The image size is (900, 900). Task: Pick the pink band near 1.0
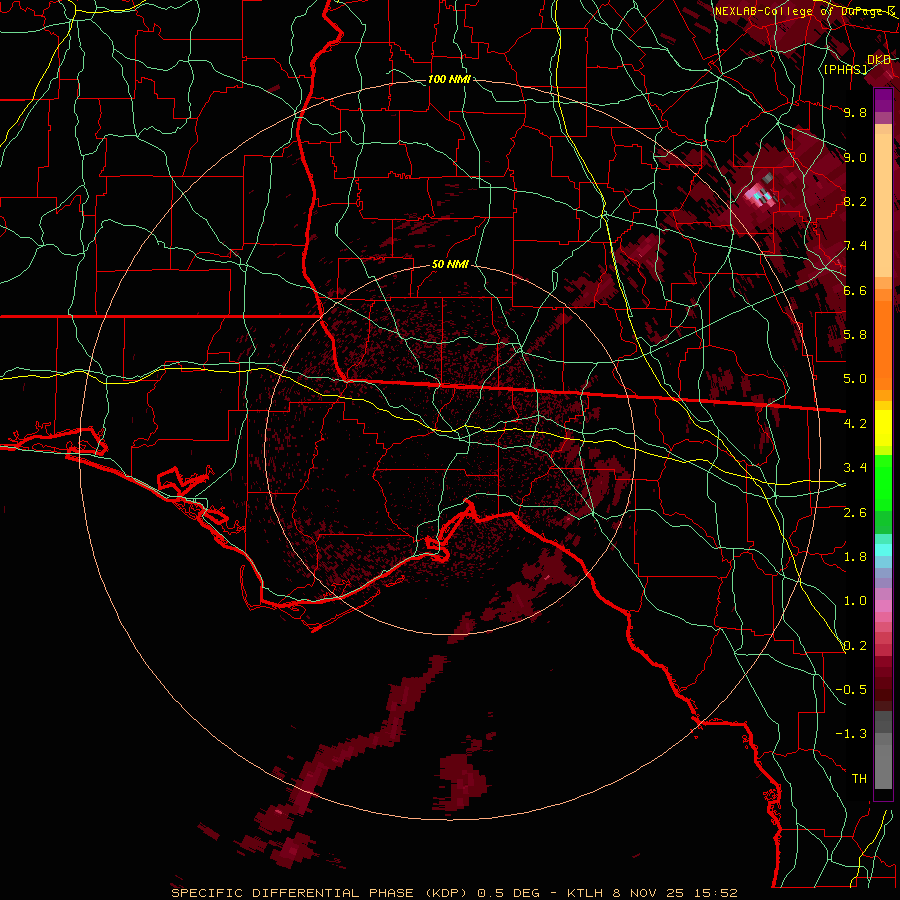(883, 606)
